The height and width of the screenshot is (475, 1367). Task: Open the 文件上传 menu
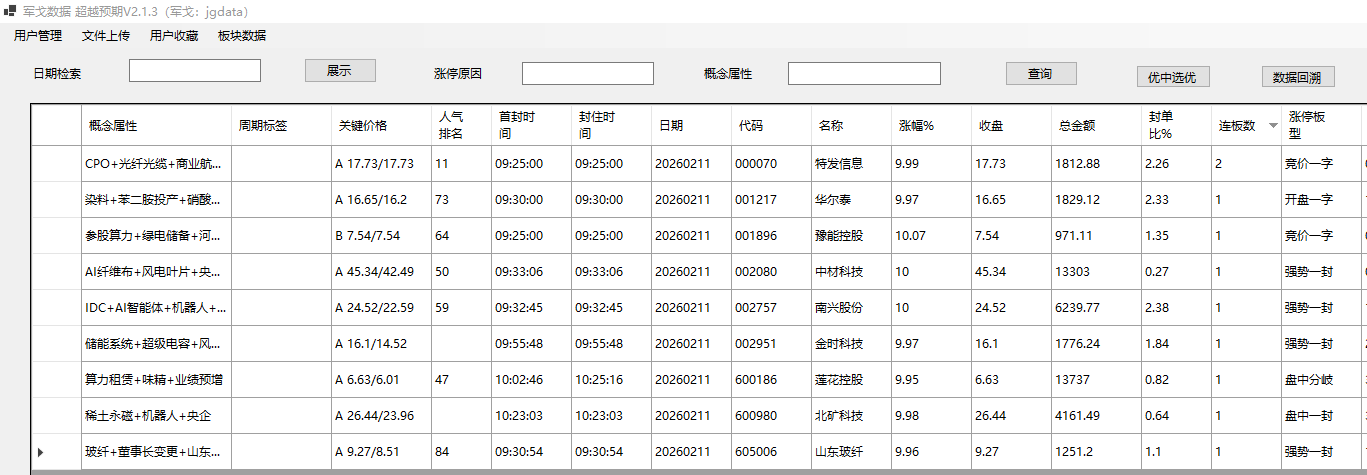[x=106, y=36]
